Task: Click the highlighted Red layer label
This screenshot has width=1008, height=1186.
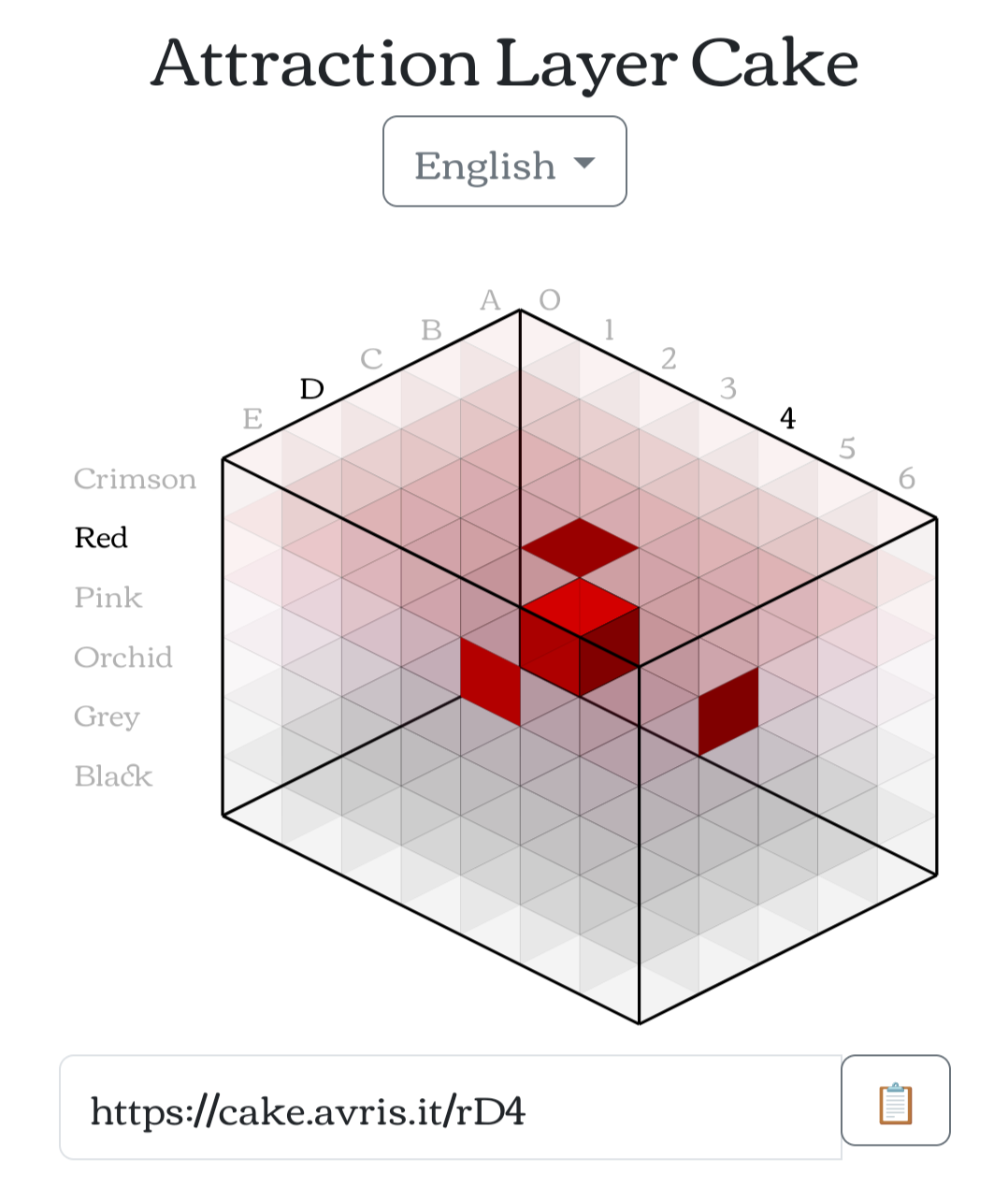Action: [x=101, y=538]
